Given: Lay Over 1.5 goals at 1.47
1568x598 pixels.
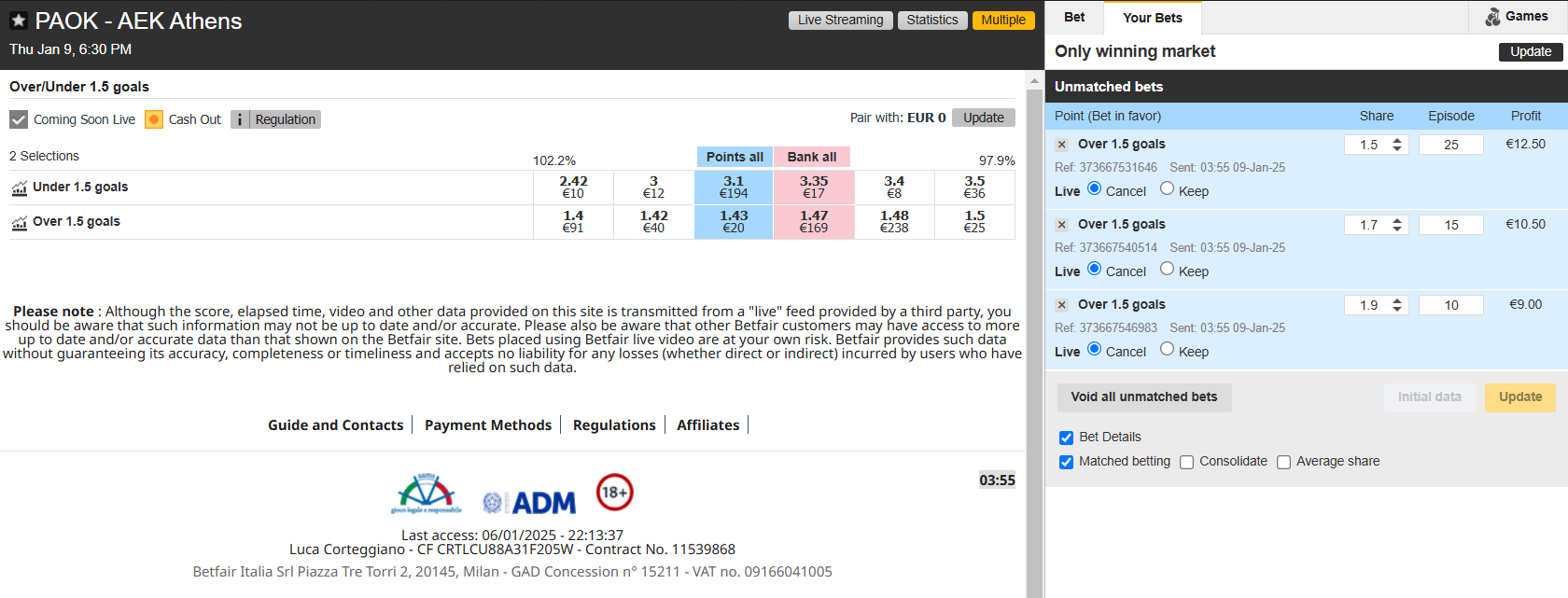Looking at the screenshot, I should (x=814, y=222).
